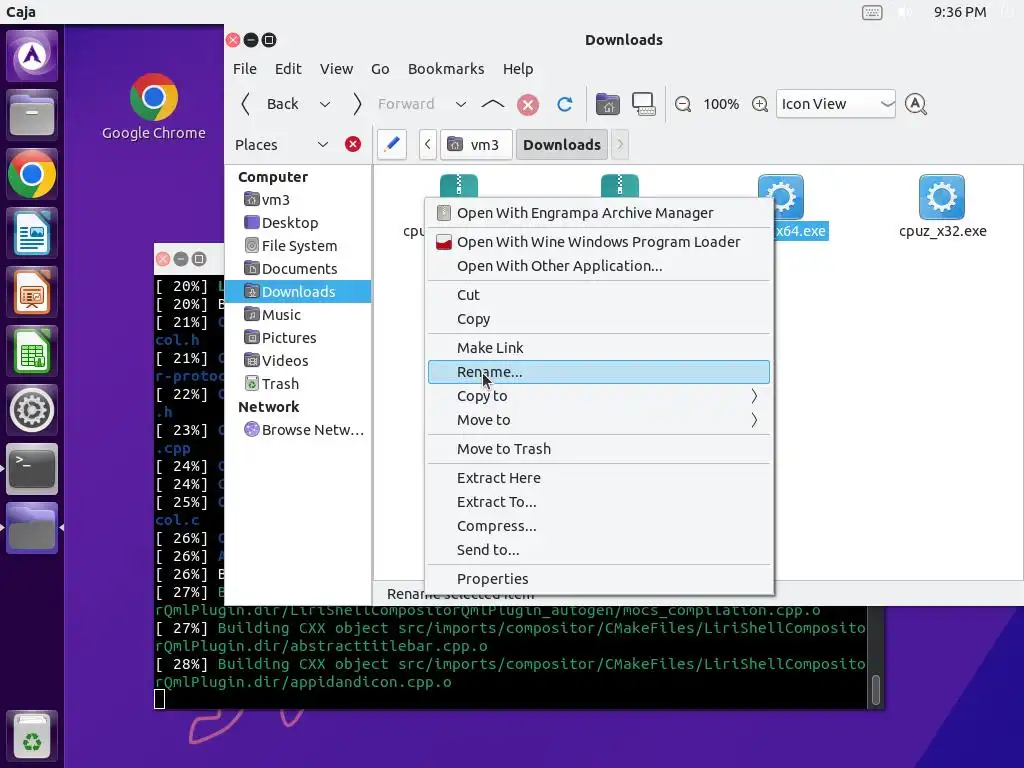This screenshot has width=1024, height=768.
Task: Open the Home folder toolbar icon
Action: [x=607, y=104]
